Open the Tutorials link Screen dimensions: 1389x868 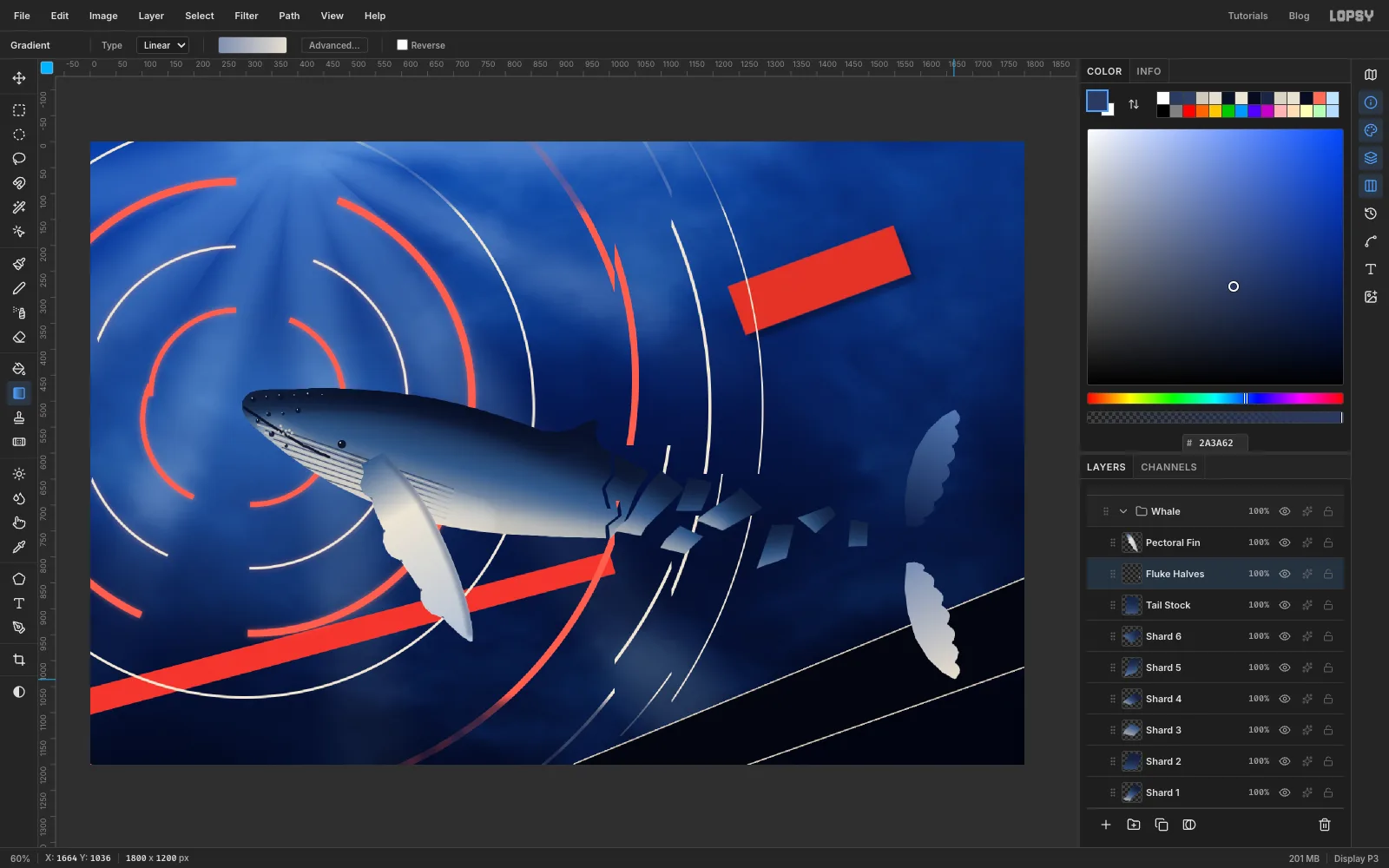(x=1247, y=16)
